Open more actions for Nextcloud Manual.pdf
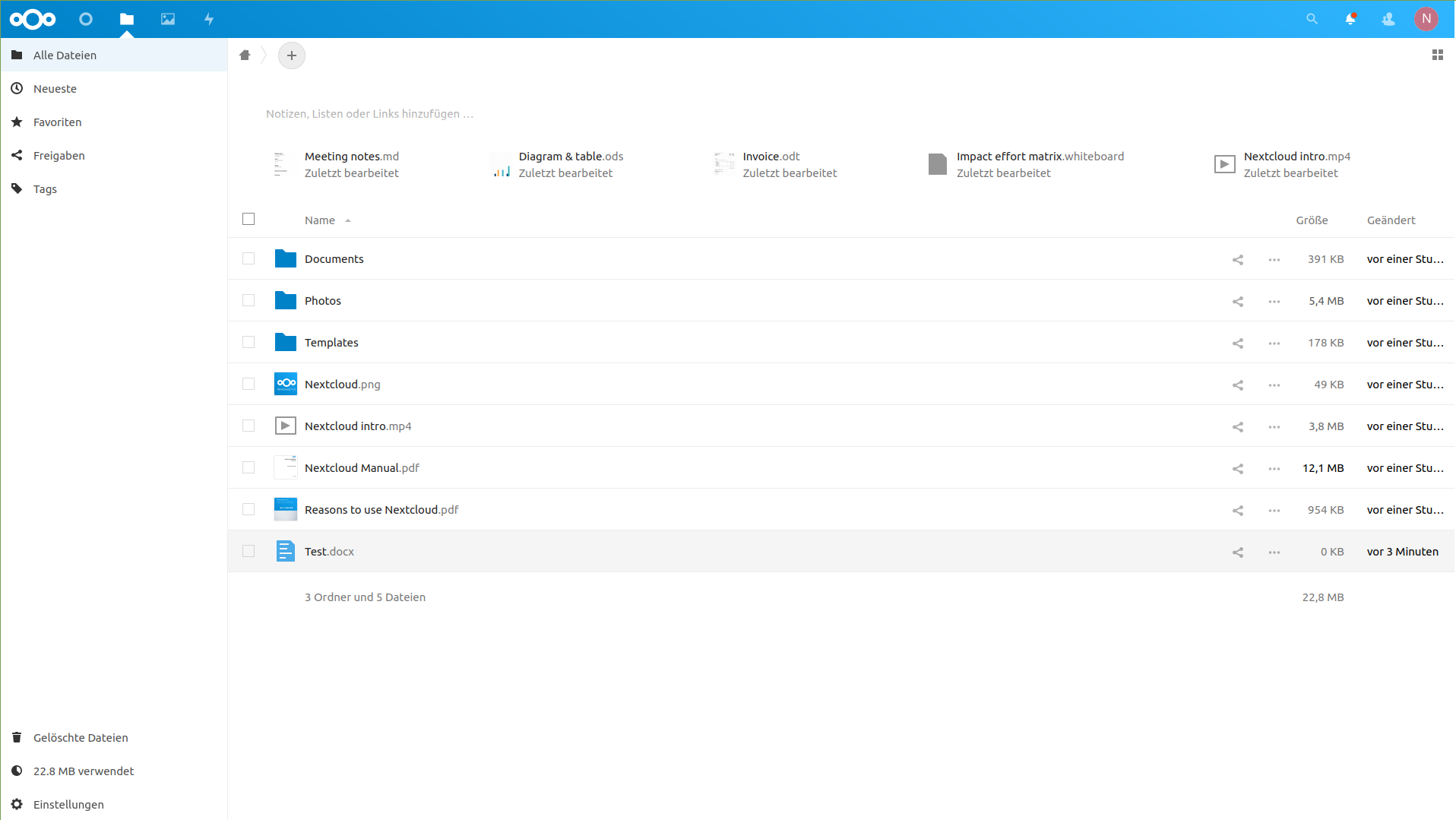Viewport: 1456px width, 820px height. (1274, 469)
